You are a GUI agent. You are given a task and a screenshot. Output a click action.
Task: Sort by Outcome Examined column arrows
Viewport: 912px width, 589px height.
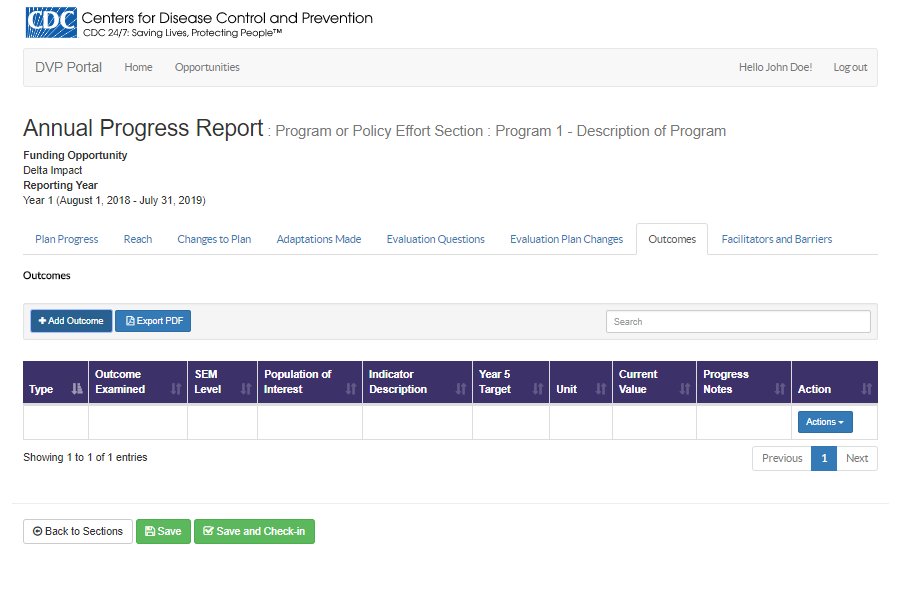176,389
